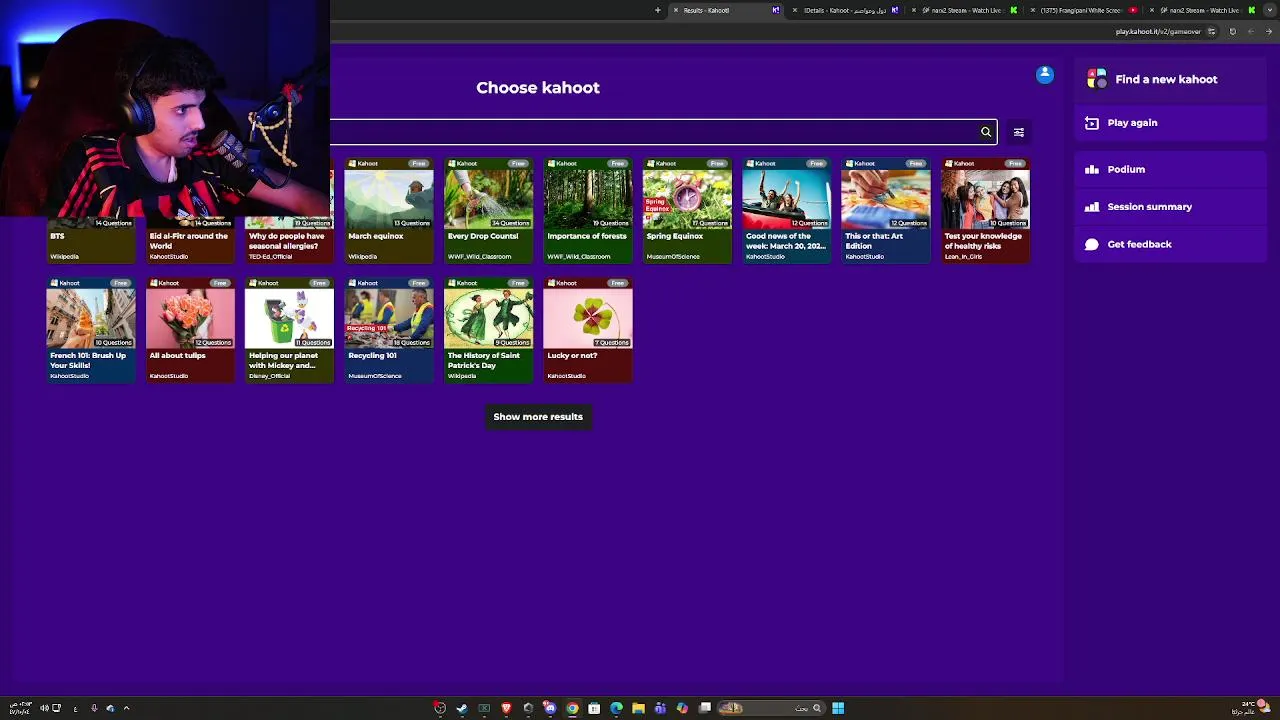Select Helping our planet with Mickey card
The height and width of the screenshot is (720, 1280).
pos(290,330)
